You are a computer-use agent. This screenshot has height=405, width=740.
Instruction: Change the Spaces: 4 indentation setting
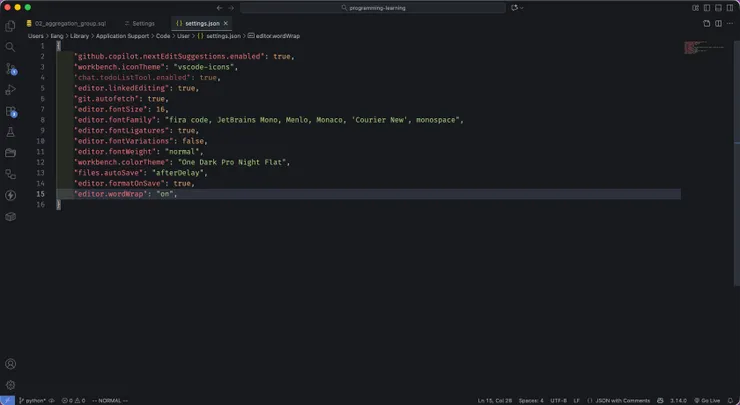[531, 400]
